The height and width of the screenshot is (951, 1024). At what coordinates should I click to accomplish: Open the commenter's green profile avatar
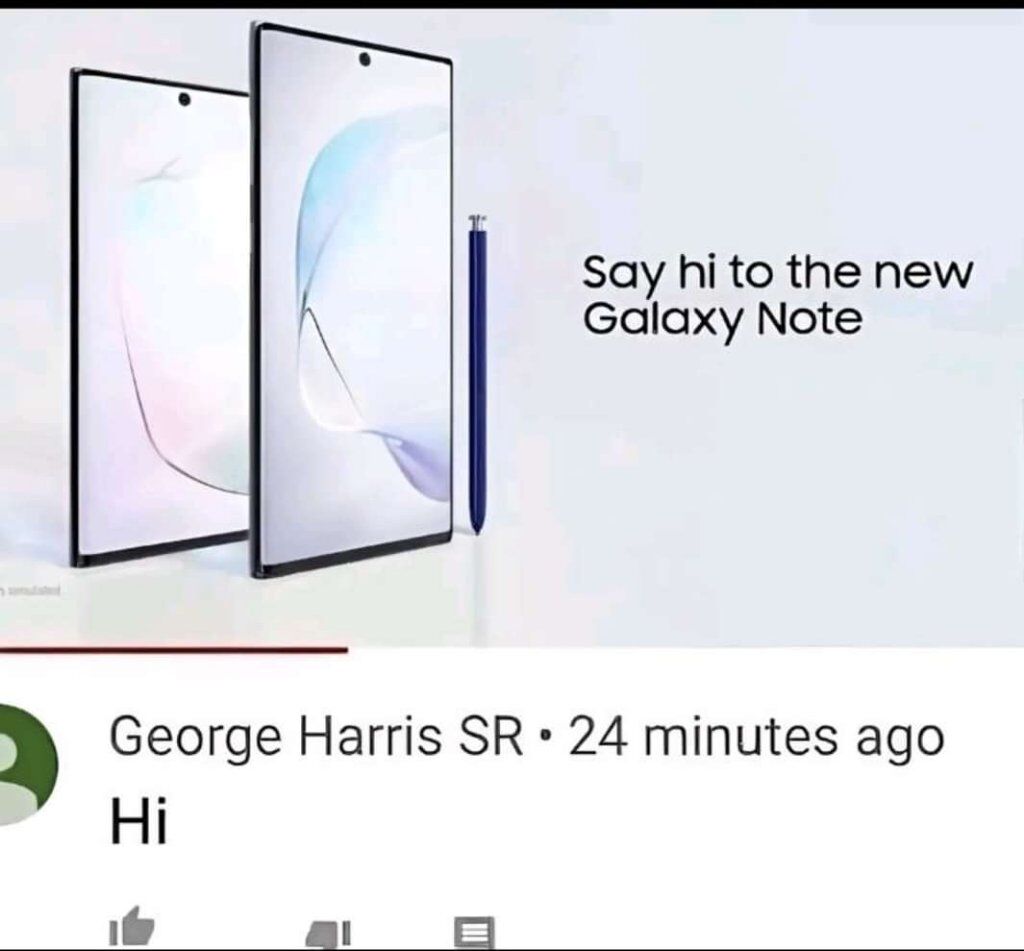[26, 764]
